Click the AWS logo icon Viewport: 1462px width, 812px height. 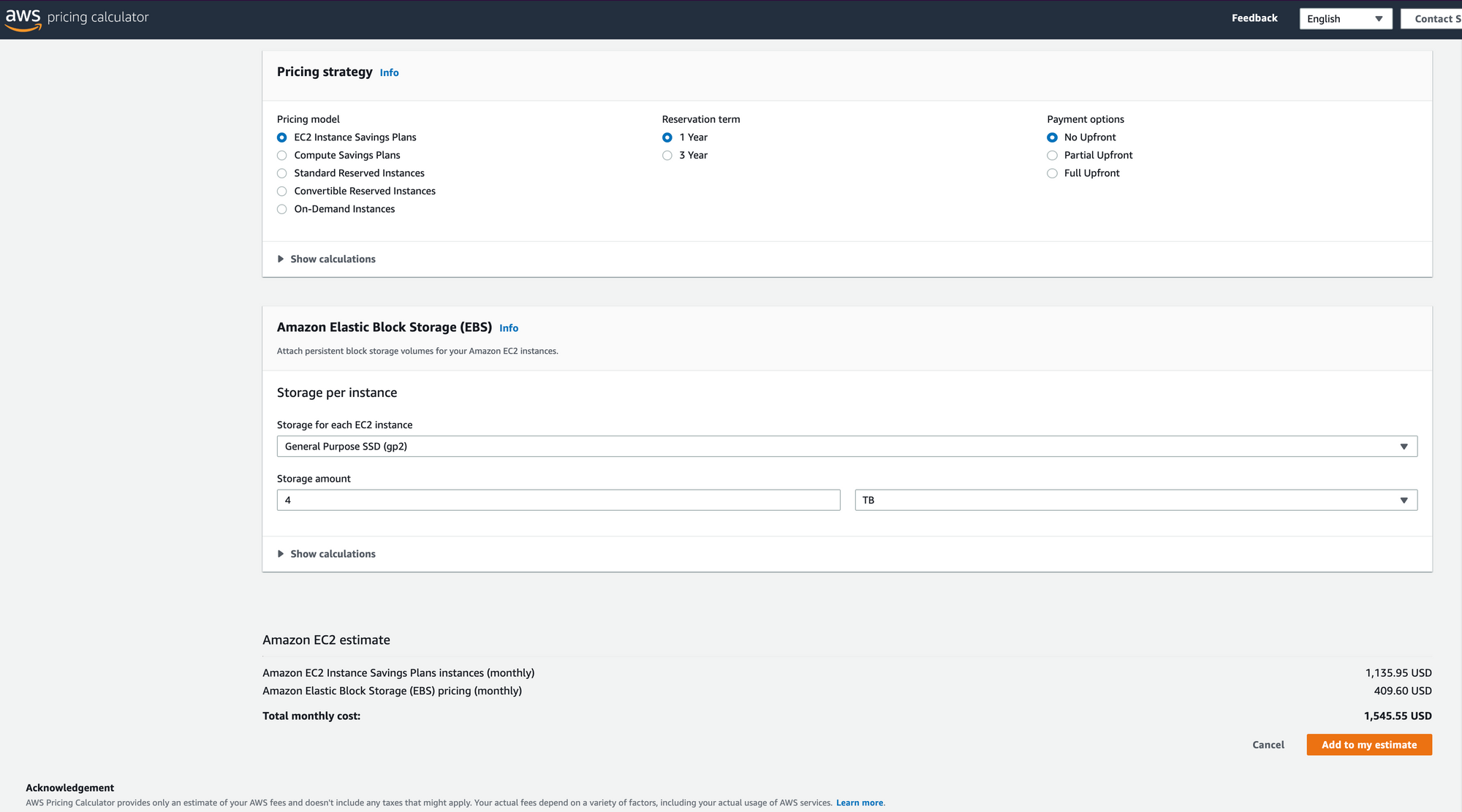pos(23,19)
